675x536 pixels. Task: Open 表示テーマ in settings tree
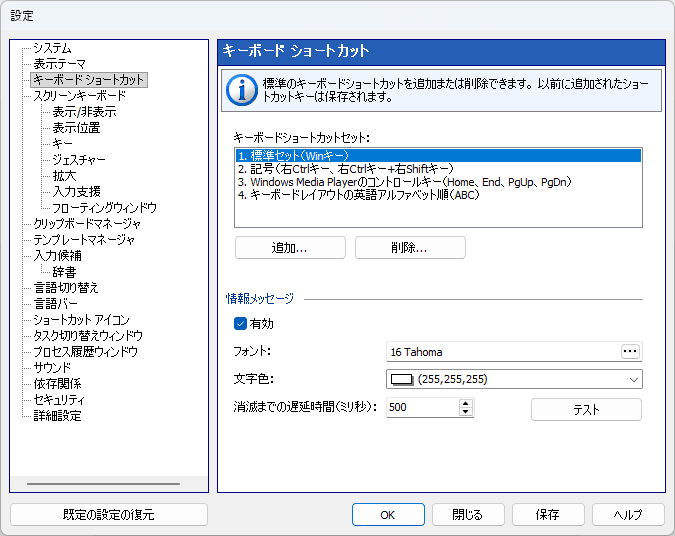(x=59, y=64)
